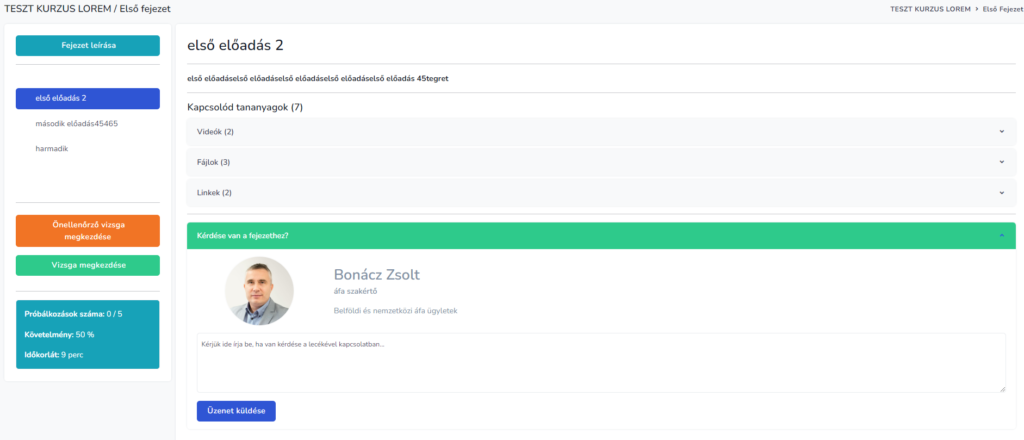Open the "második előadás45465" lesson

tap(76, 124)
